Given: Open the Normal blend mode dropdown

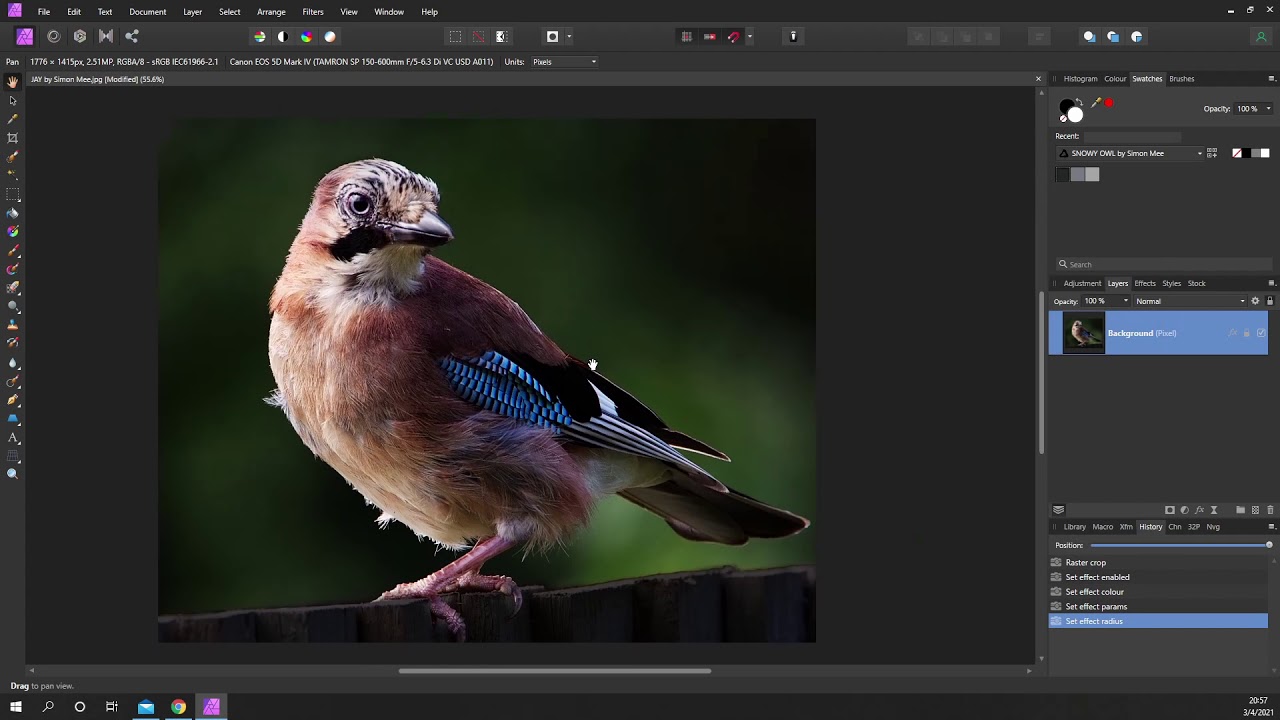Looking at the screenshot, I should [x=1190, y=301].
